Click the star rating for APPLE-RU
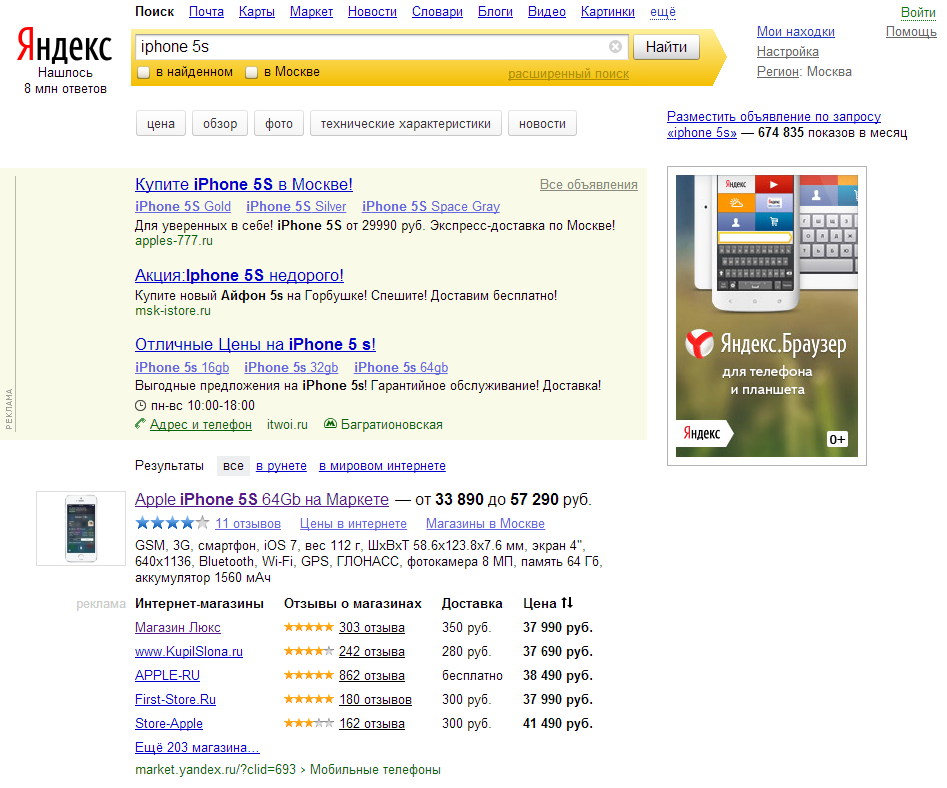 (x=309, y=675)
